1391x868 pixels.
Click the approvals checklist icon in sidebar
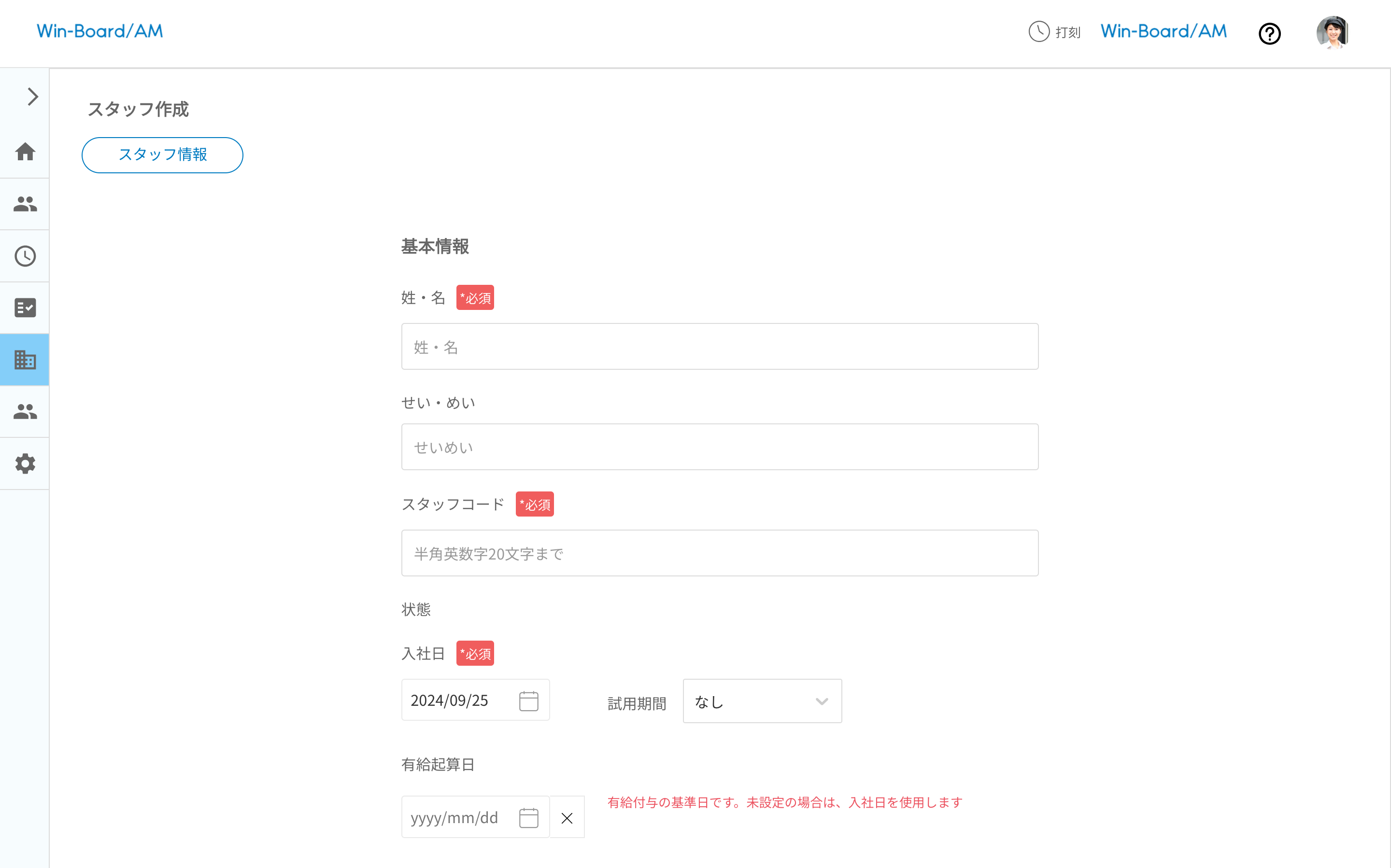25,308
